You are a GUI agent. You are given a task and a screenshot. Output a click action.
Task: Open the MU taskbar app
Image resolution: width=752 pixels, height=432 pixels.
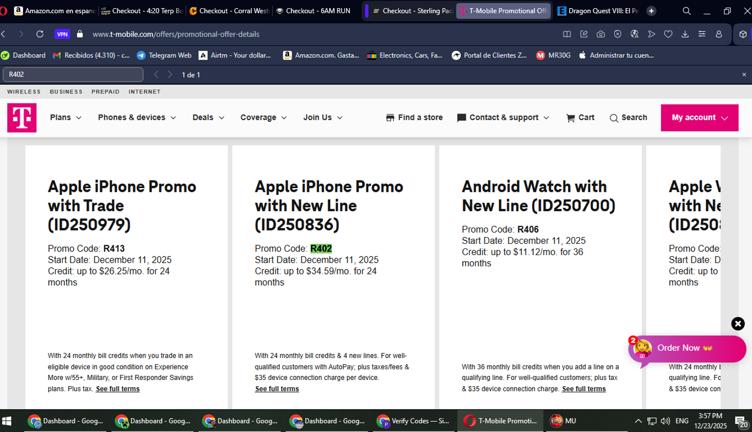[x=564, y=421]
